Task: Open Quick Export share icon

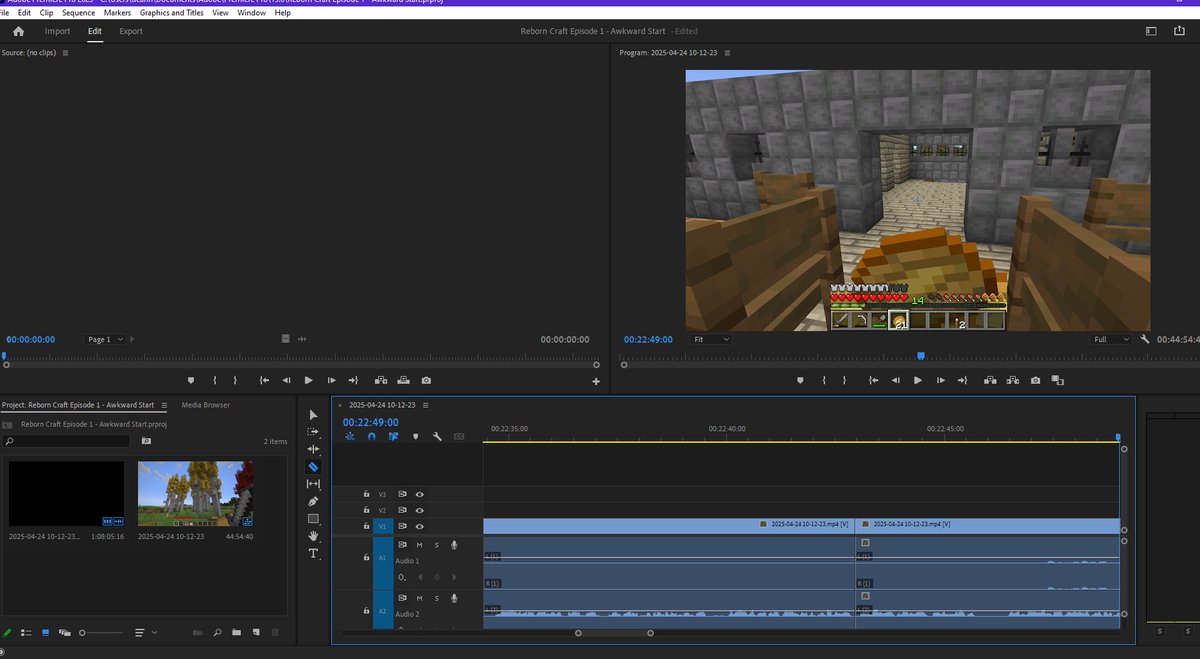Action: point(1179,31)
